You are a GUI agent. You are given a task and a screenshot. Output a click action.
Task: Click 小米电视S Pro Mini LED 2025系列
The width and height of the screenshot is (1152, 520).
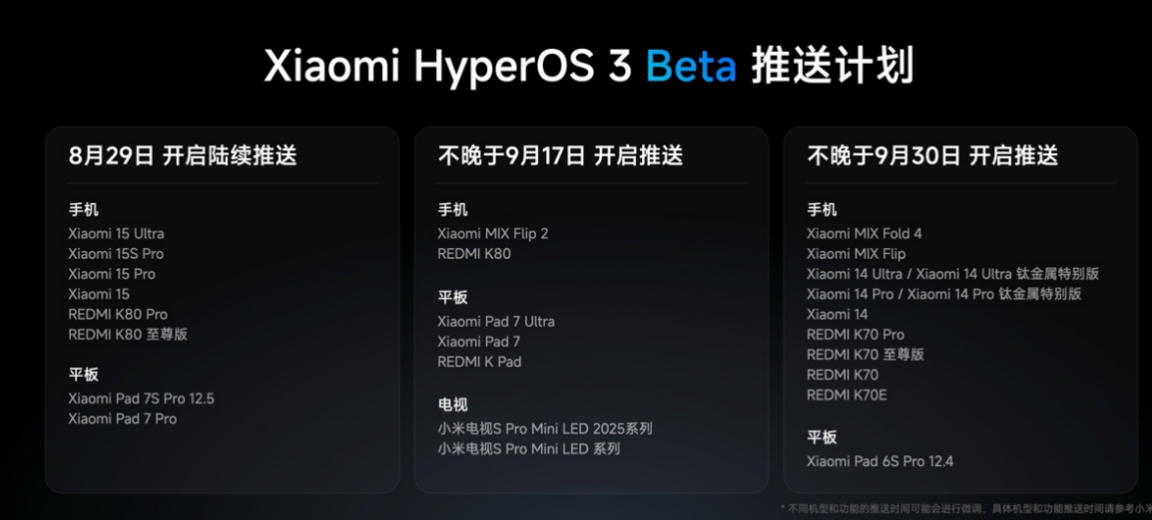(x=545, y=428)
